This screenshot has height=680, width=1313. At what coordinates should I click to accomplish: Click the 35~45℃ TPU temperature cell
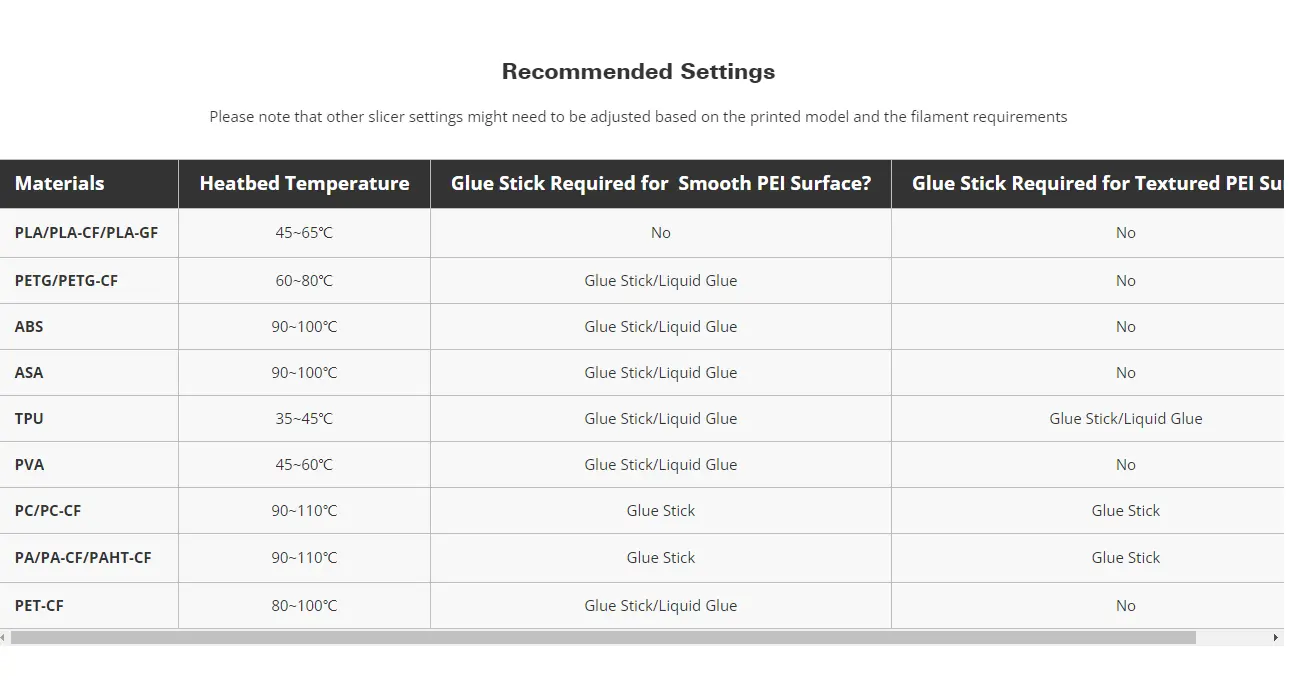click(x=304, y=419)
